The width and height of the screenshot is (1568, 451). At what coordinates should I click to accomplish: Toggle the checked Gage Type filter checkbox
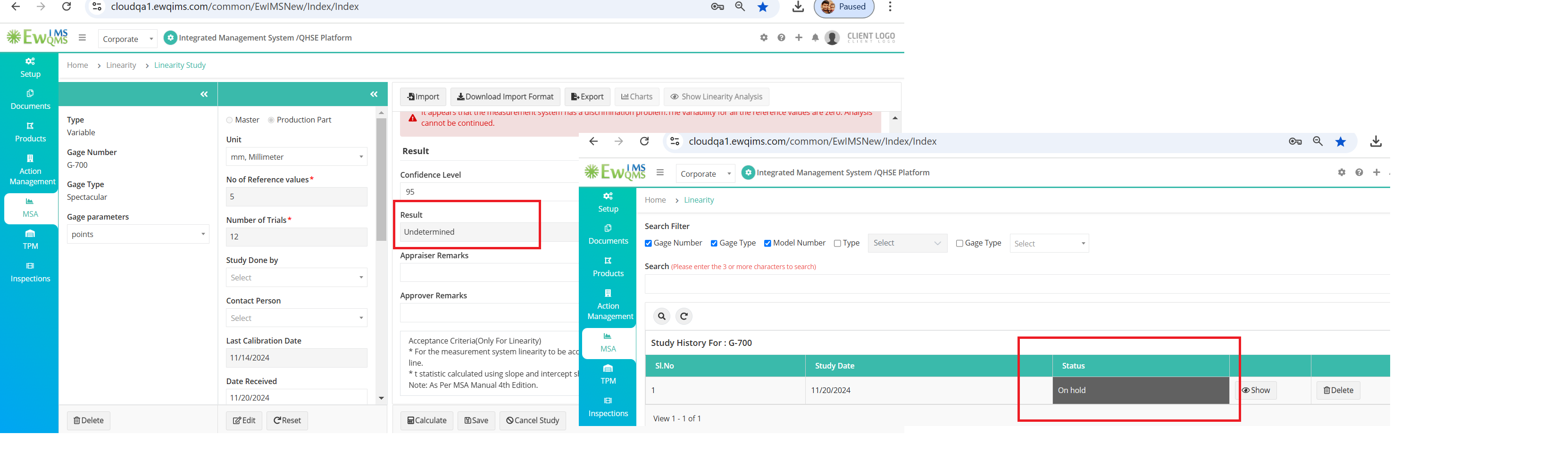[x=714, y=244]
